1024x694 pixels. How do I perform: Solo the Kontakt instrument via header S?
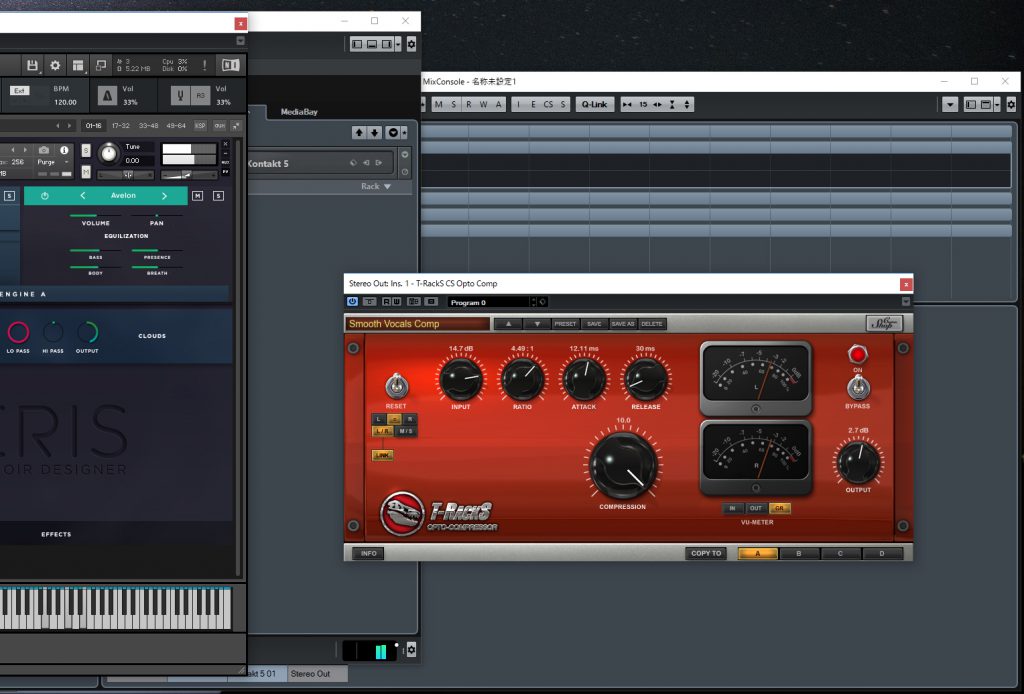pos(86,151)
